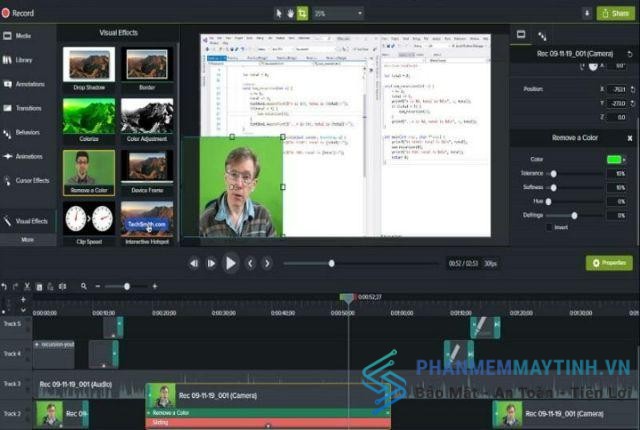Click the Paste icon in timeline toolbar
Viewport: 640px width, 430px height.
51,287
